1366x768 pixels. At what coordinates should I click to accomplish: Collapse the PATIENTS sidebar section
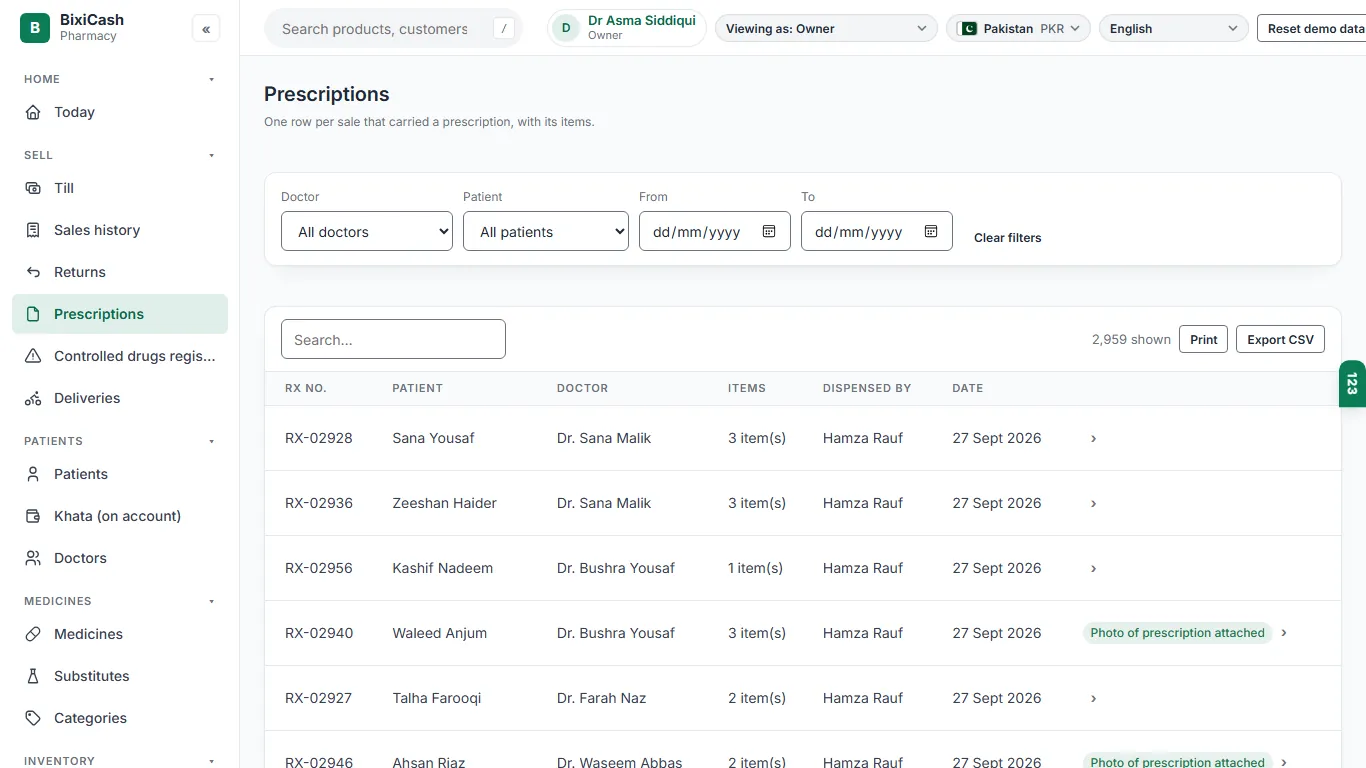[211, 441]
